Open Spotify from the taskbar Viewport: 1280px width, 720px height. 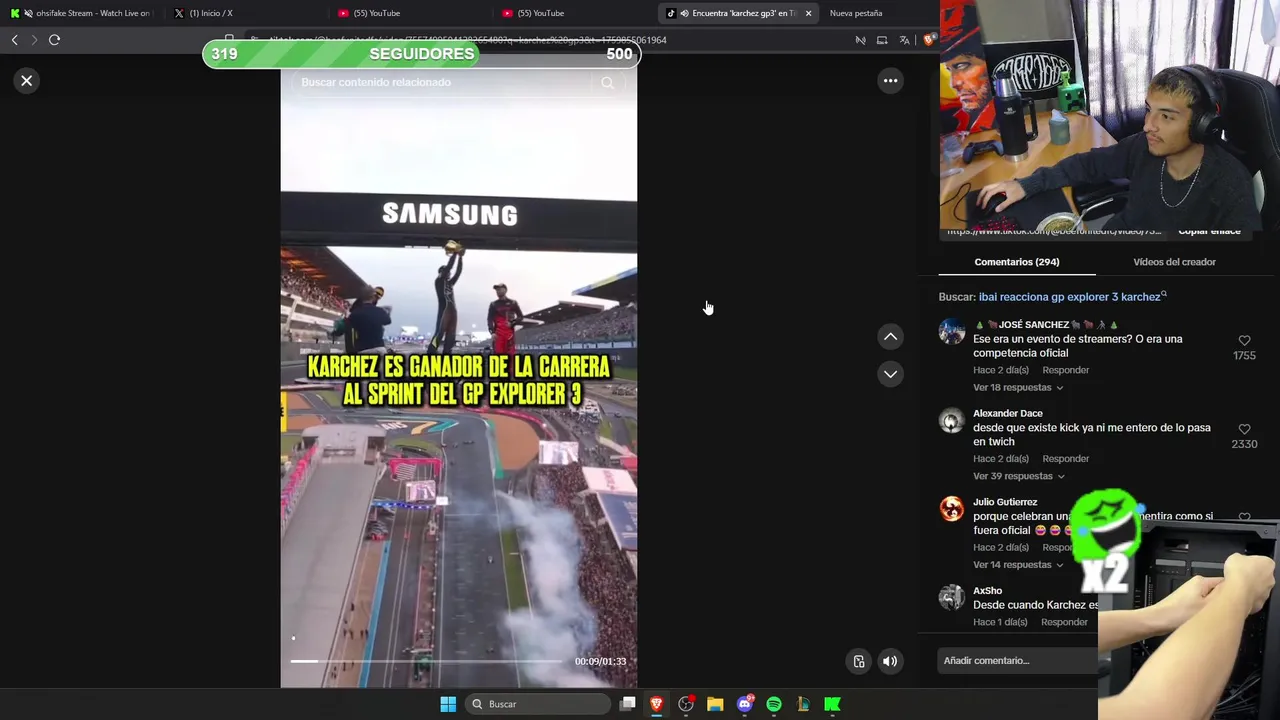coord(774,704)
